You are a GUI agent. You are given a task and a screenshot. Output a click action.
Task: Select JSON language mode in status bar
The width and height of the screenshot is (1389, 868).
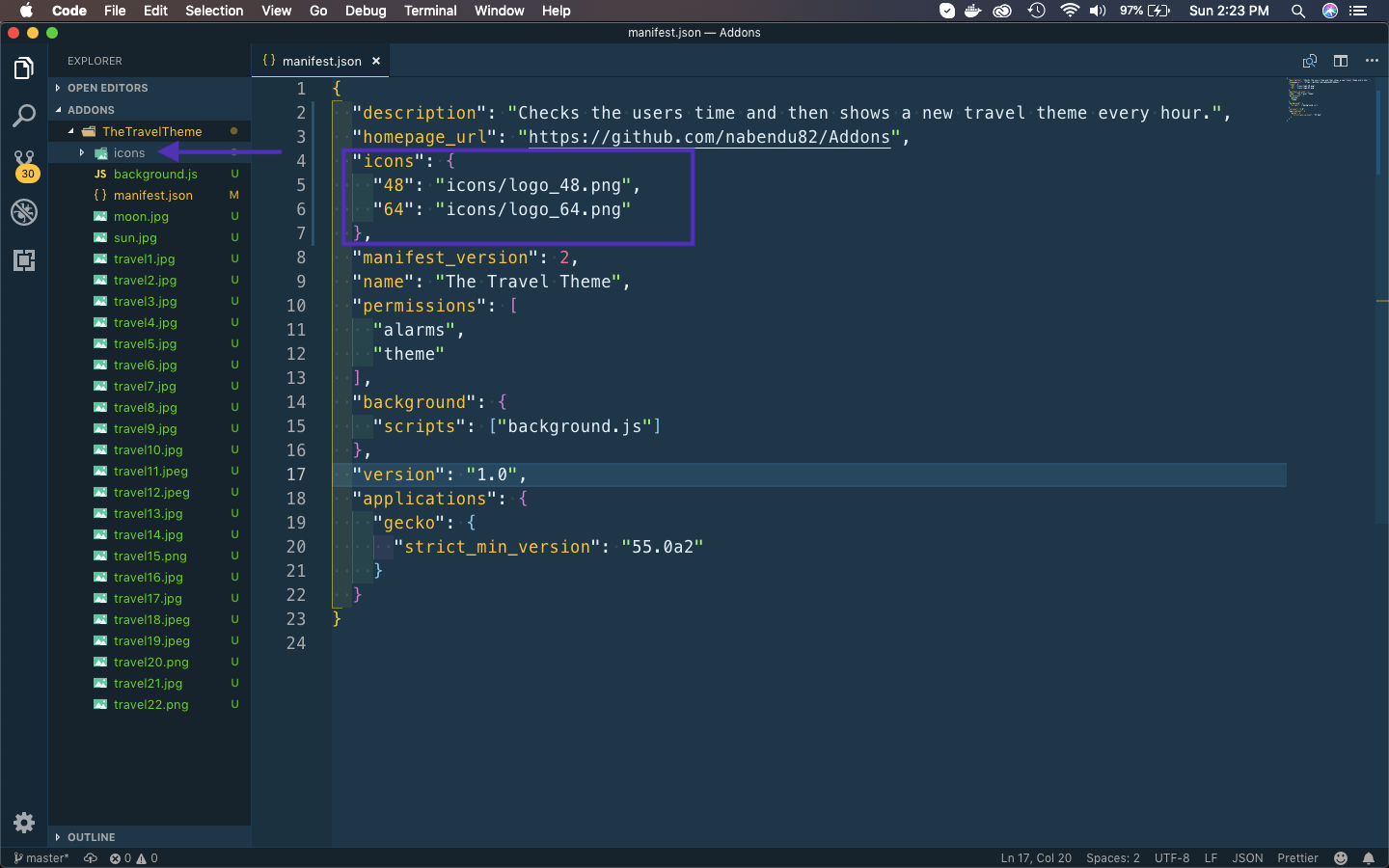[x=1247, y=858]
